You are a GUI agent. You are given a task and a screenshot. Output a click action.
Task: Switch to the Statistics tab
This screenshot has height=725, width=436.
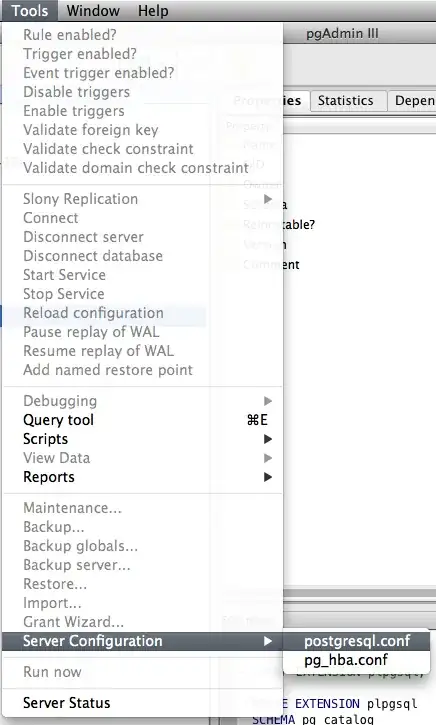pyautogui.click(x=349, y=100)
